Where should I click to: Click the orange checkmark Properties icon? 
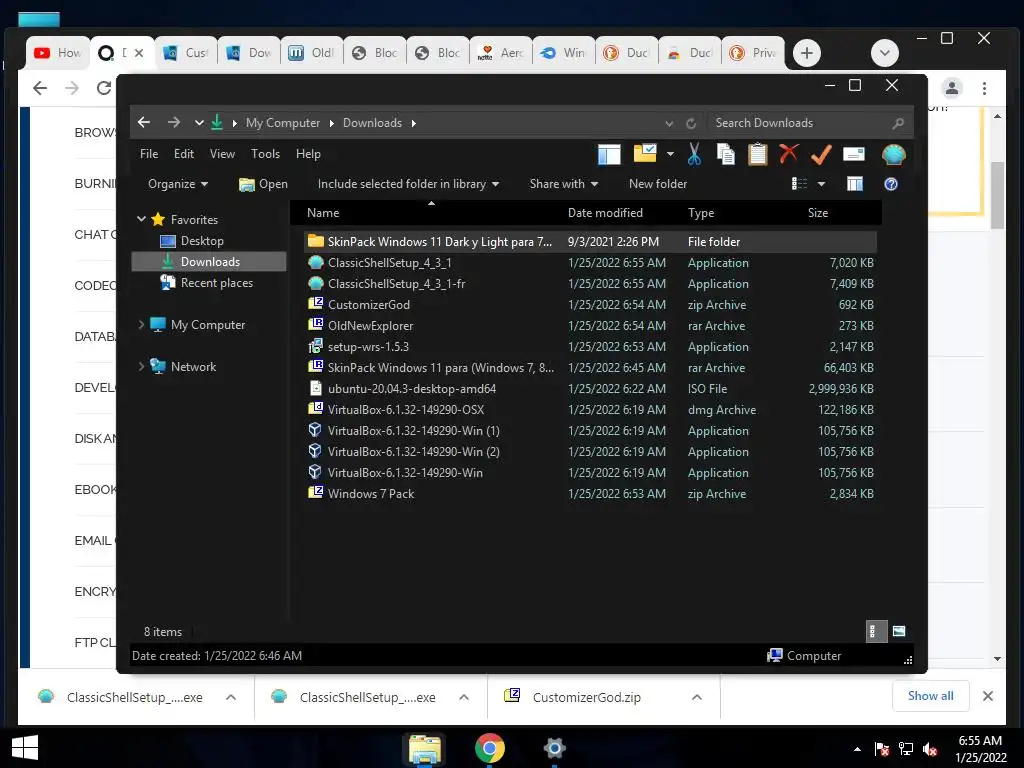(x=821, y=155)
